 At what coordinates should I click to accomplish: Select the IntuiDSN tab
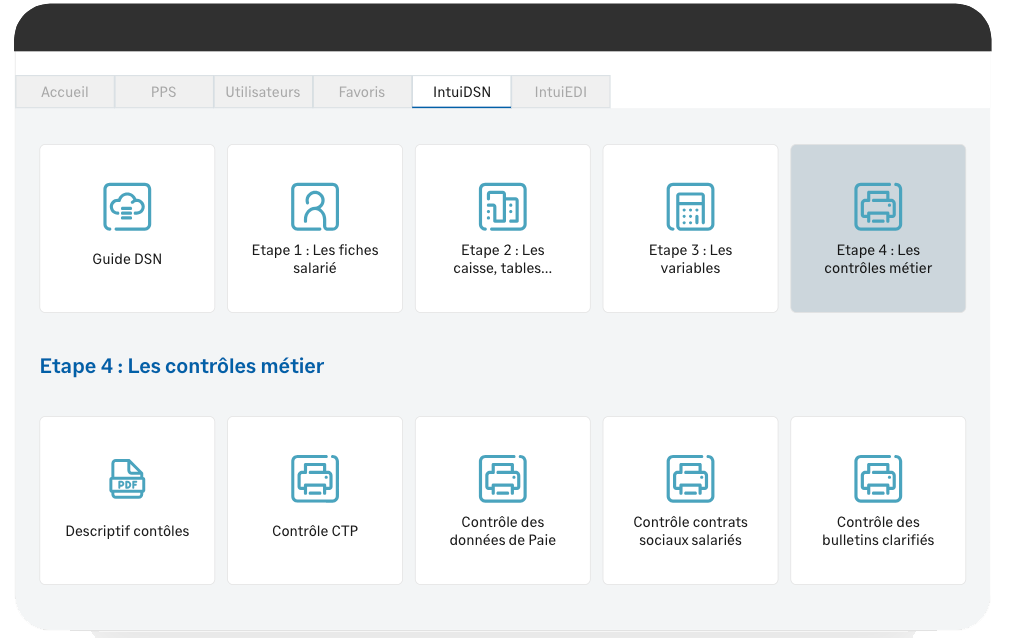point(462,92)
